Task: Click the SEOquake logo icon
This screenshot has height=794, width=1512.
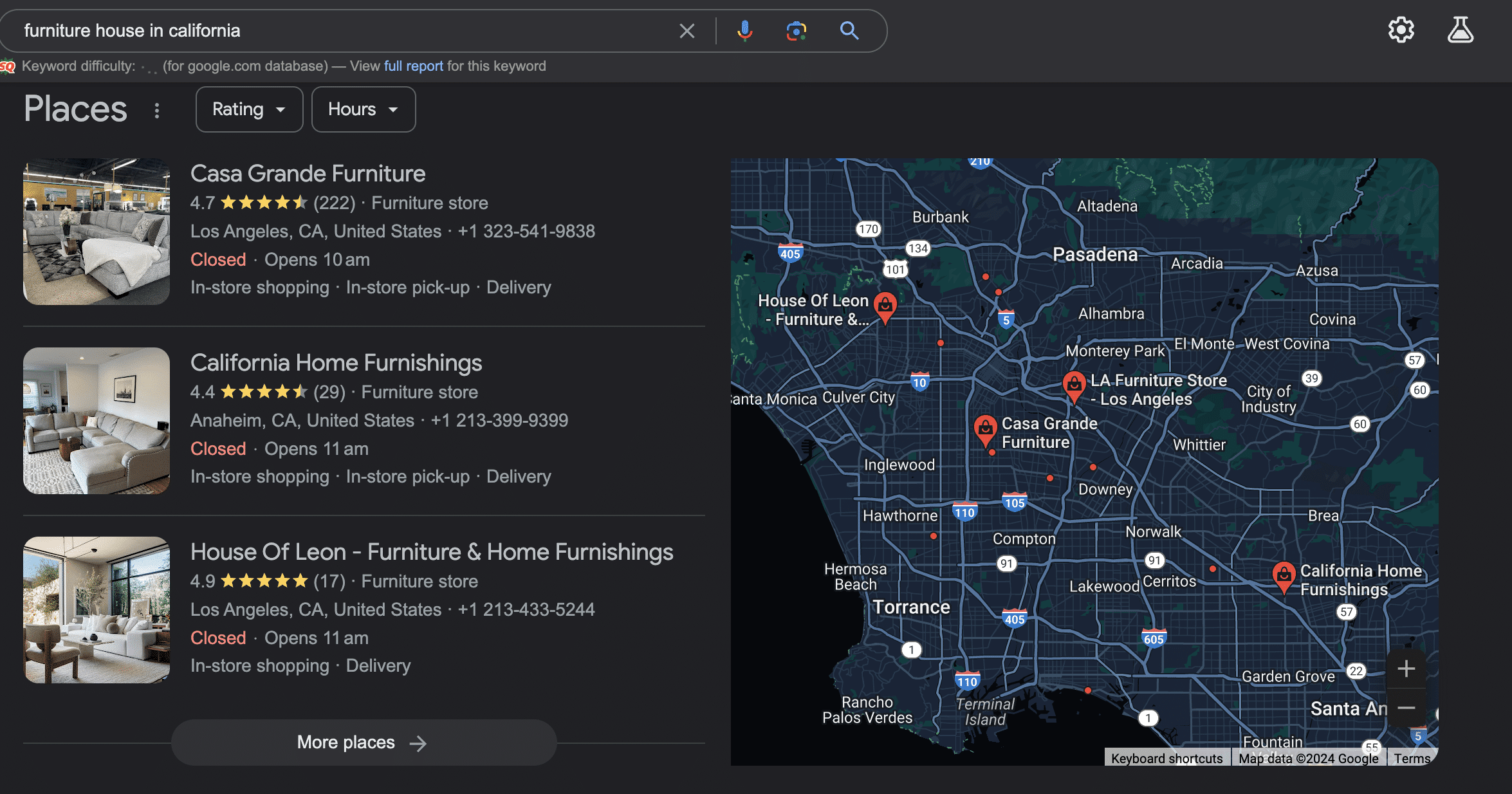Action: point(8,66)
